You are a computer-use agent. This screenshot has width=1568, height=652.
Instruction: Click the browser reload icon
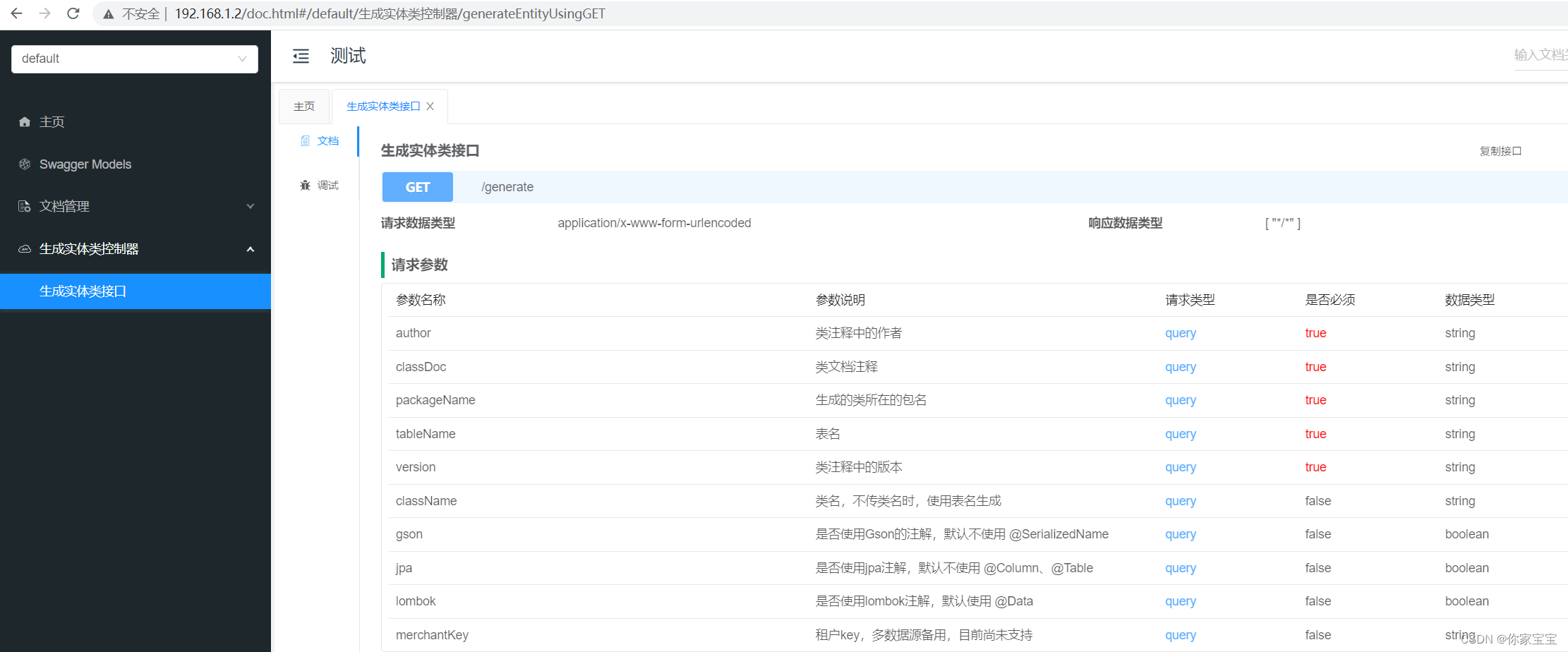(73, 13)
